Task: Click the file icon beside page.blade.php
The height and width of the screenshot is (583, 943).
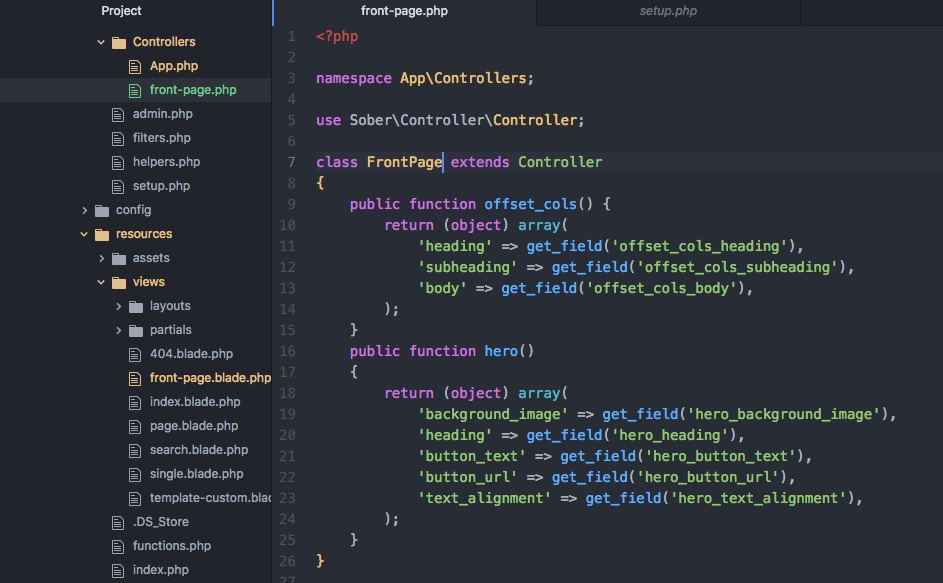Action: click(x=135, y=427)
